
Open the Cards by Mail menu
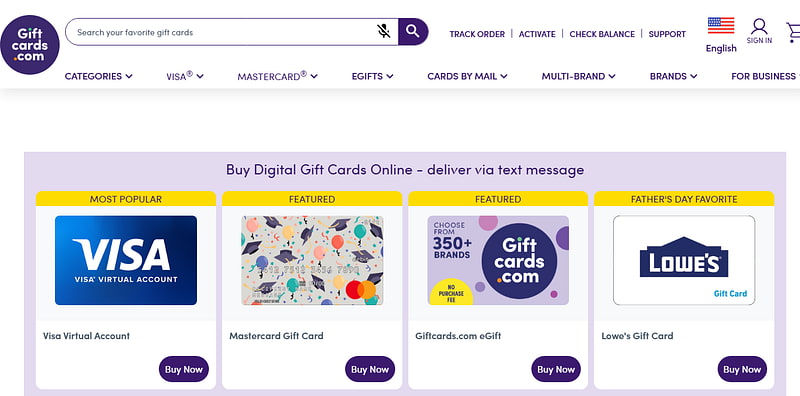(467, 76)
